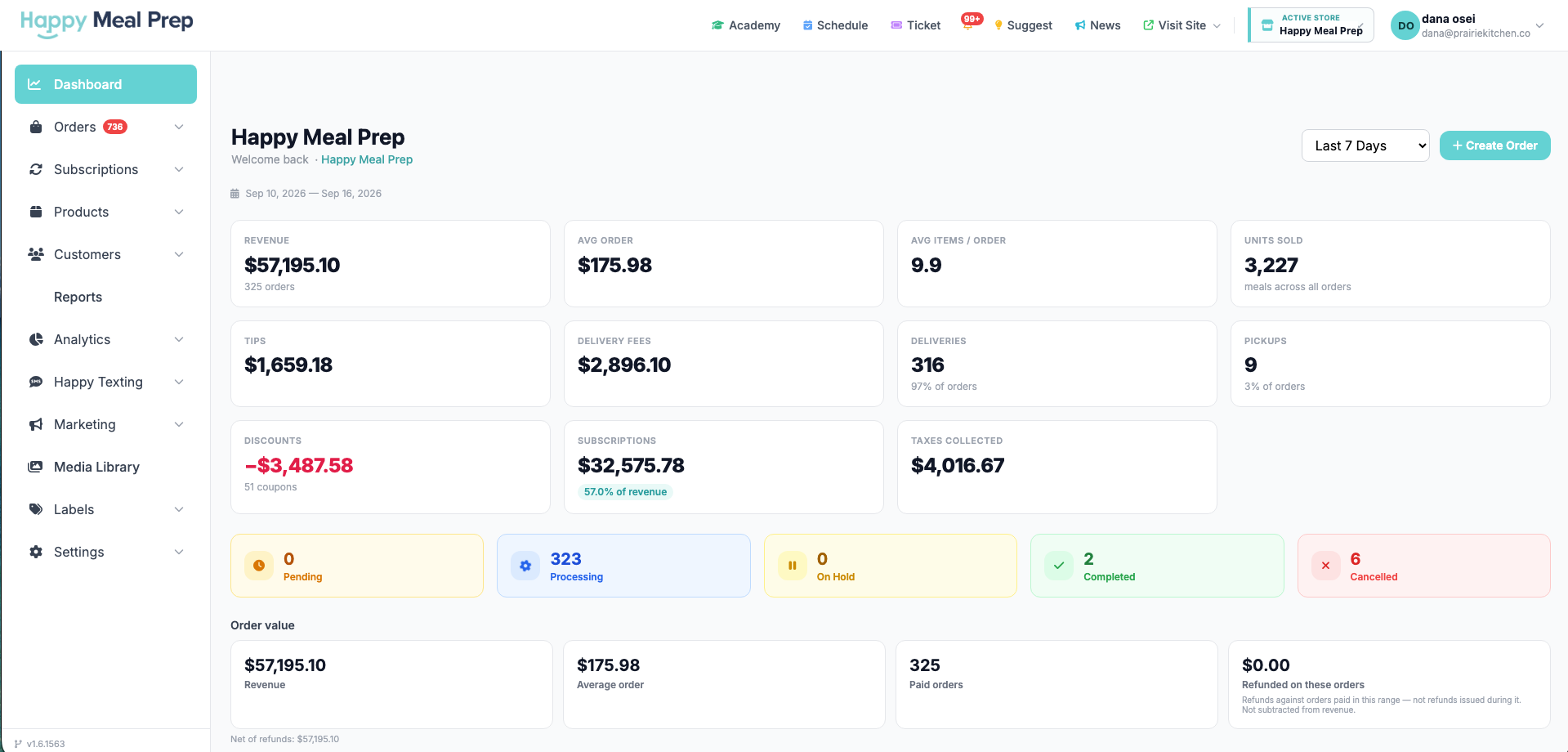Expand the Settings menu chevron
The width and height of the screenshot is (1568, 752).
click(x=179, y=552)
